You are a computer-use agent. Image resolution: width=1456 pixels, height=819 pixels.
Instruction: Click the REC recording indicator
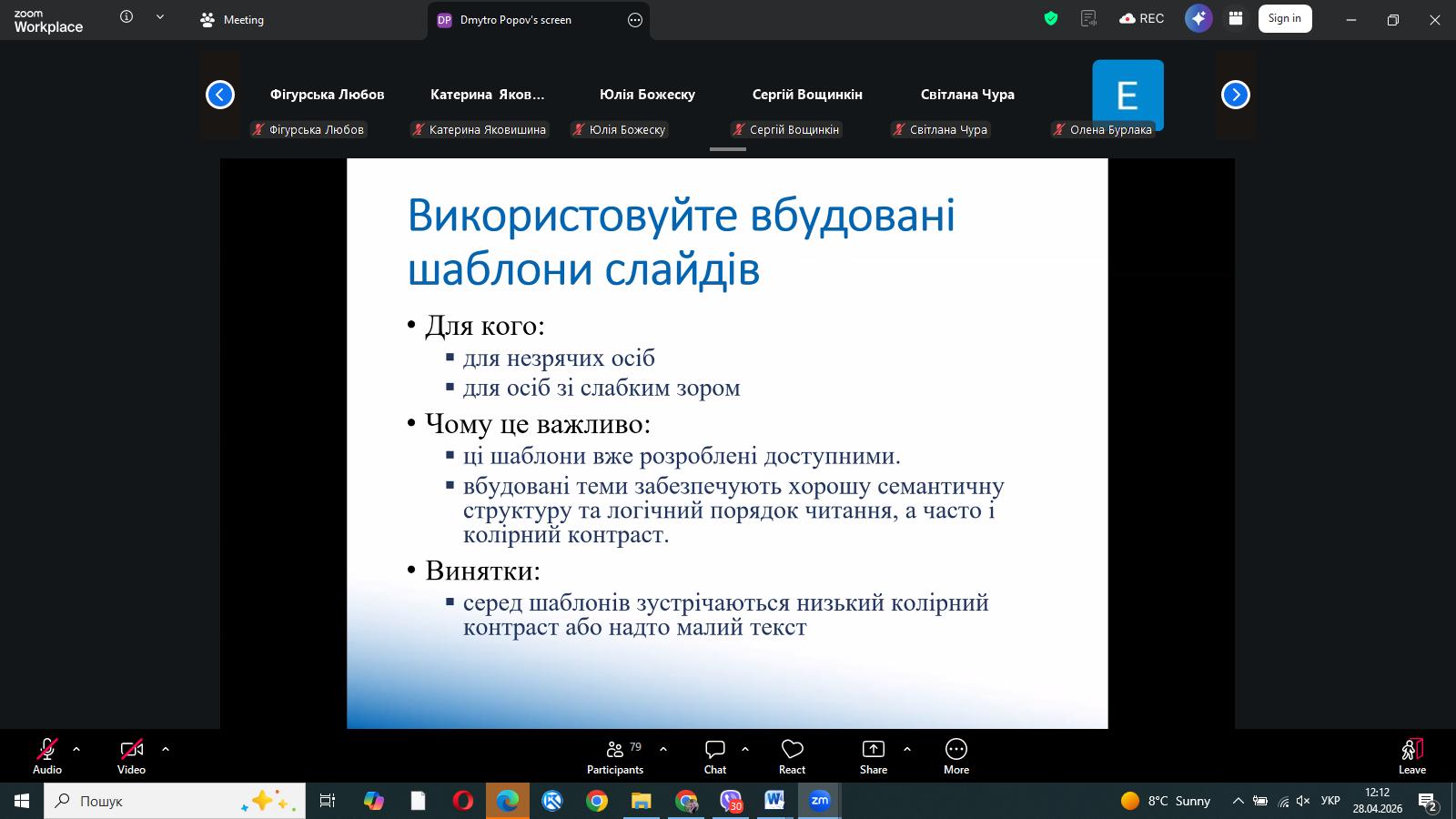(x=1142, y=18)
